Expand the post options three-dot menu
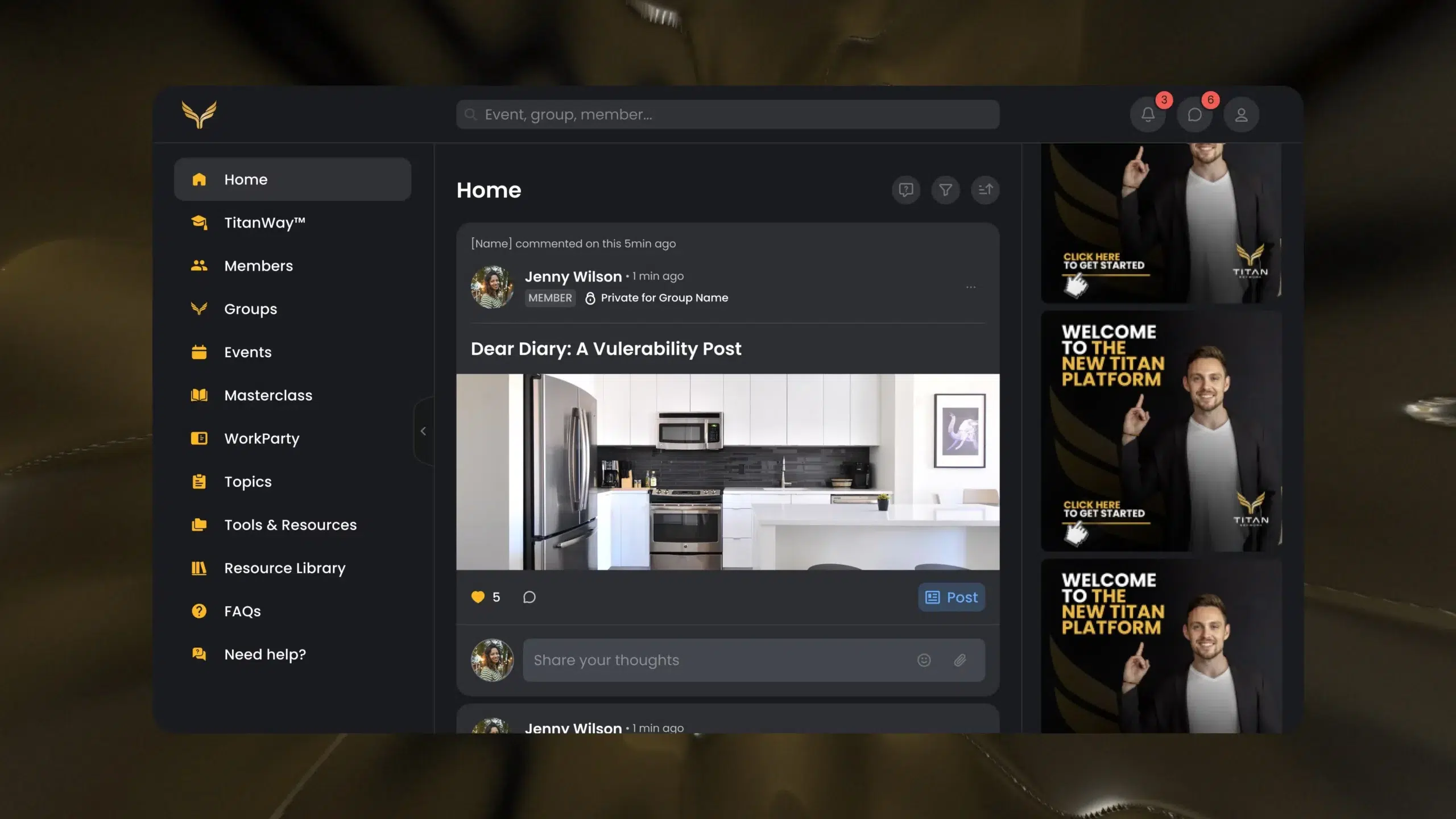This screenshot has width=1456, height=819. (x=970, y=287)
